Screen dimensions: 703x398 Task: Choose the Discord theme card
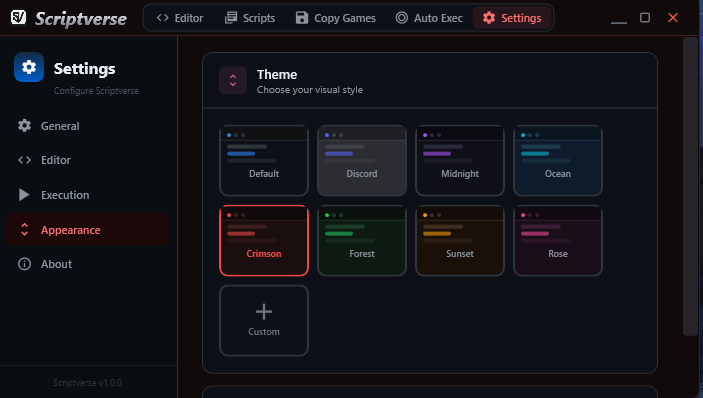click(362, 160)
